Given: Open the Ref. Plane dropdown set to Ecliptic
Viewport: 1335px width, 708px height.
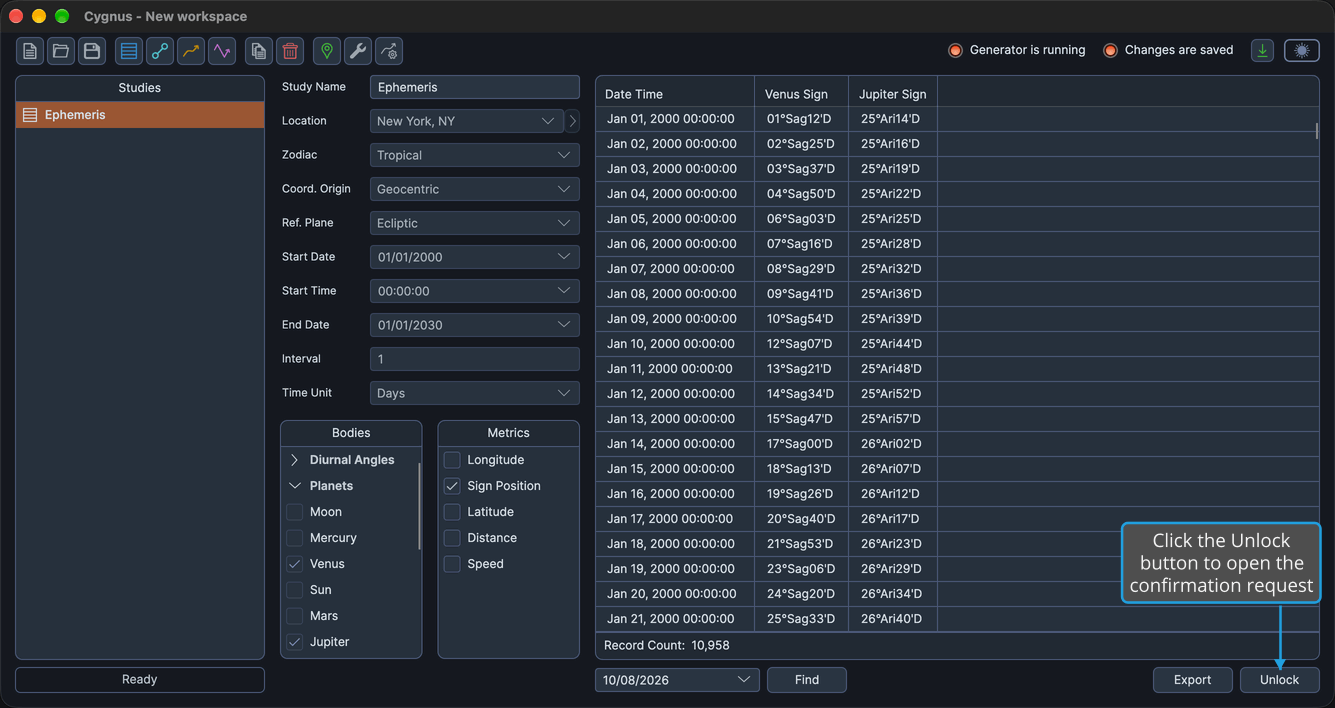Looking at the screenshot, I should (475, 223).
